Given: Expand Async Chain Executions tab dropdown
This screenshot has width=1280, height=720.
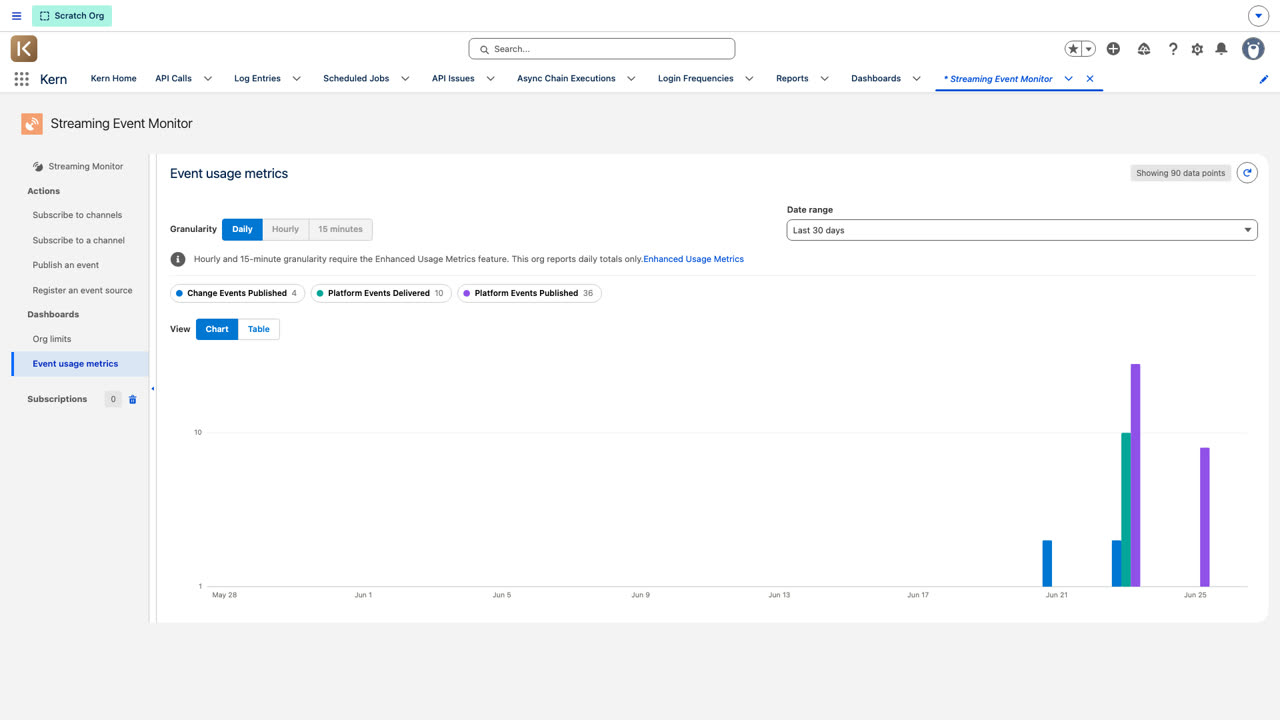Looking at the screenshot, I should tap(631, 78).
